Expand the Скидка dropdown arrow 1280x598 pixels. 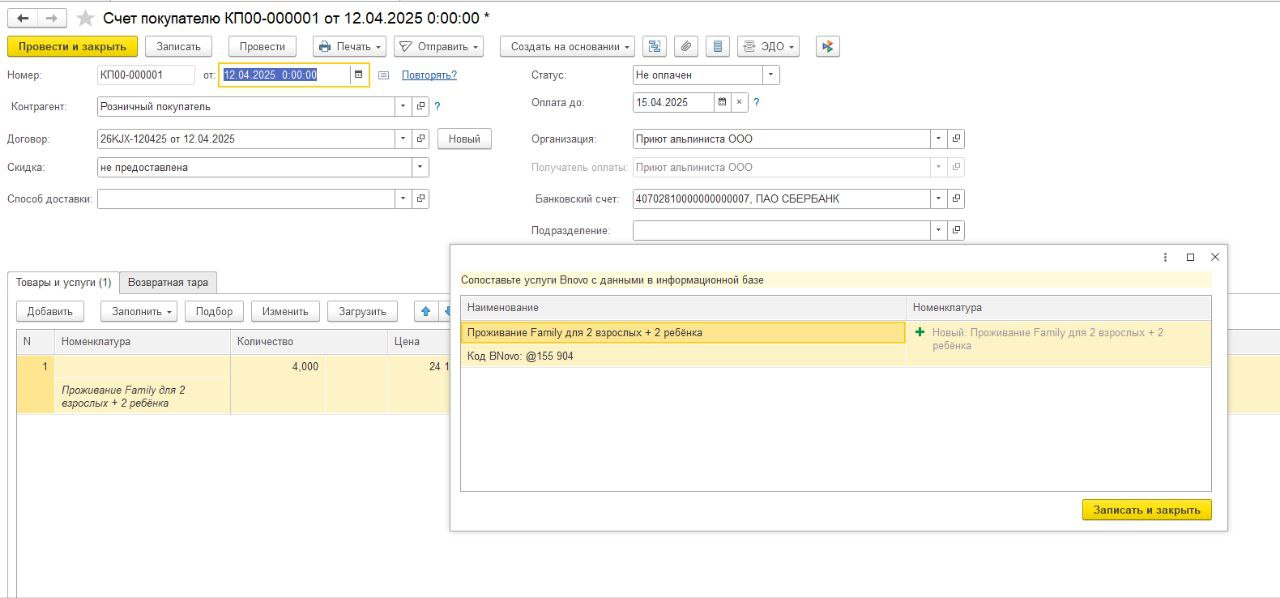(x=420, y=167)
